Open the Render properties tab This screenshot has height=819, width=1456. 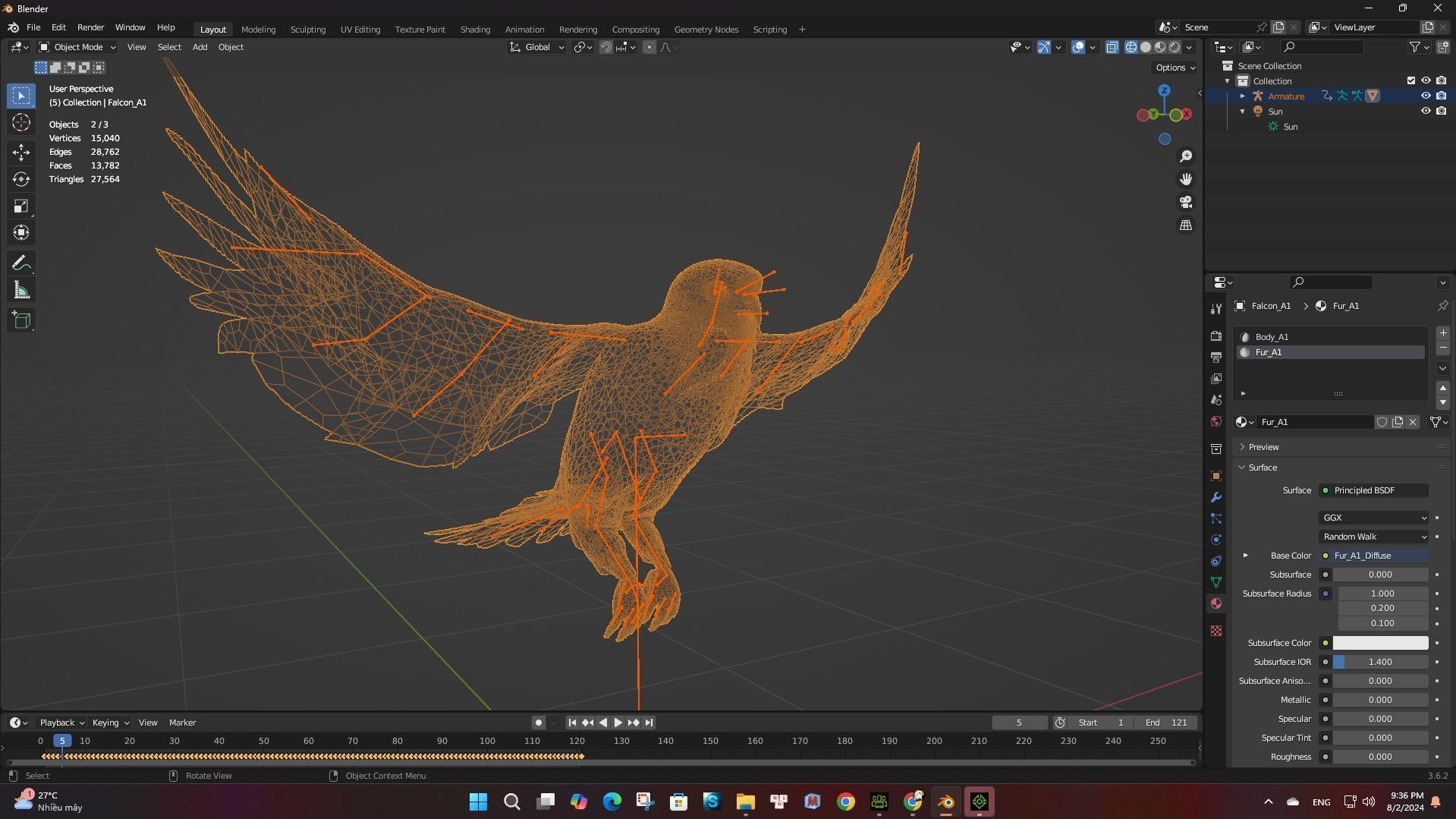pos(1216,336)
